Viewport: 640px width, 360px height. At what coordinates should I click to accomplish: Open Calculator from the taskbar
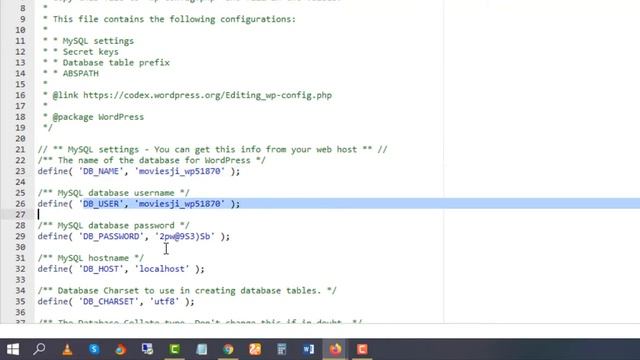282,349
